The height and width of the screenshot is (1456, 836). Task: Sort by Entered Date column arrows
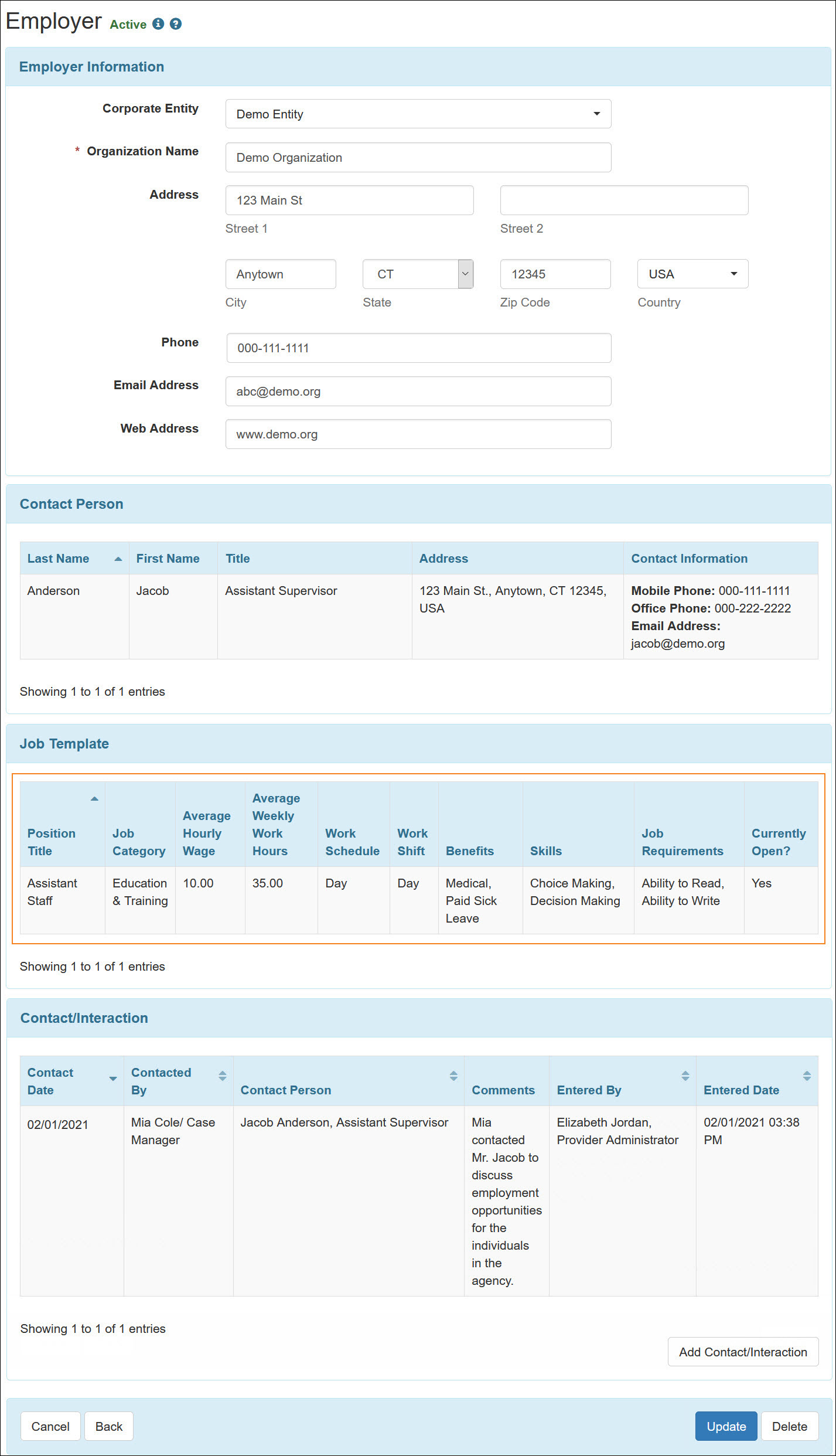click(x=806, y=1076)
